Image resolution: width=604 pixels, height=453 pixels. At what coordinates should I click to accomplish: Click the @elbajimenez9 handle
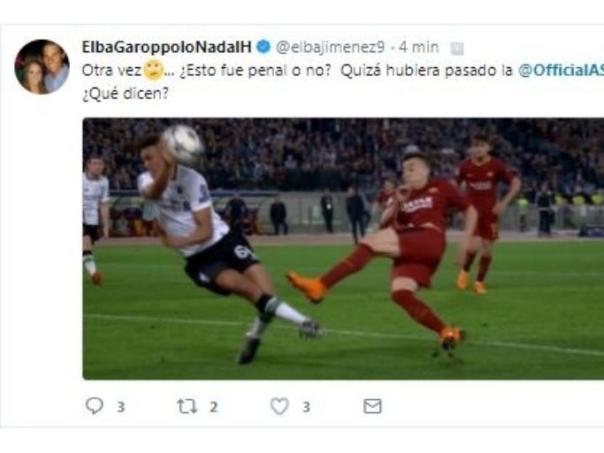330,47
